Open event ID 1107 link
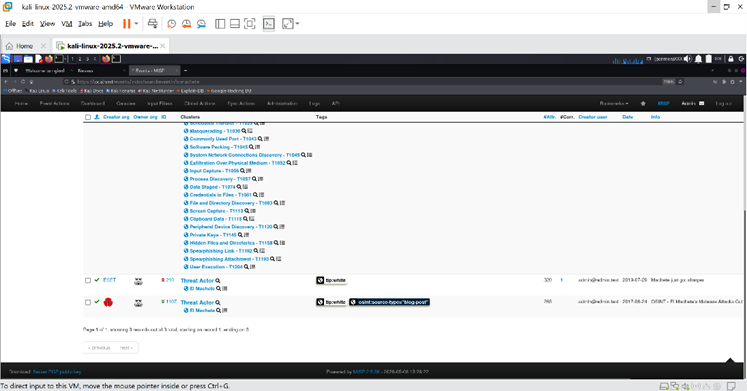This screenshot has height=391, width=747. click(171, 302)
